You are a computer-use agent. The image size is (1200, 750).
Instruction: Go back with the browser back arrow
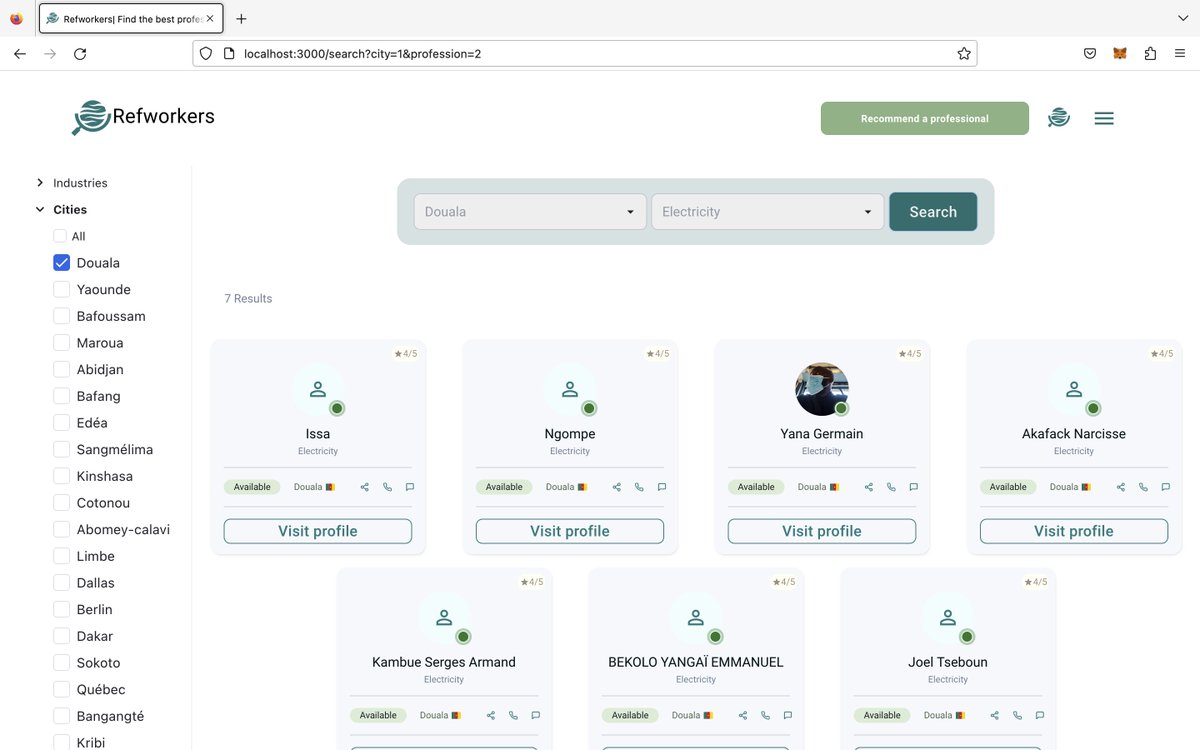[x=20, y=54]
